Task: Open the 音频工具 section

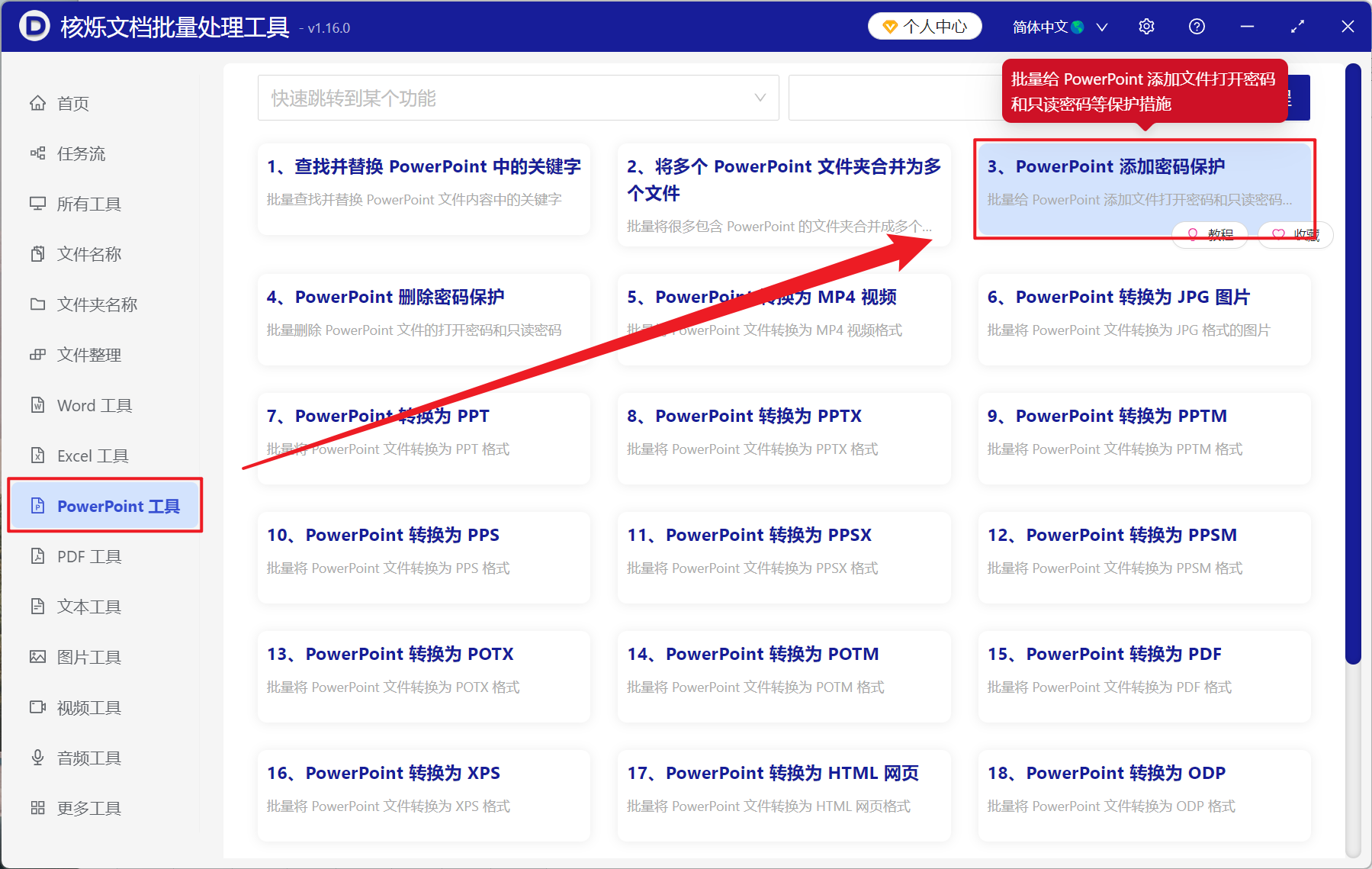Action: click(x=88, y=757)
